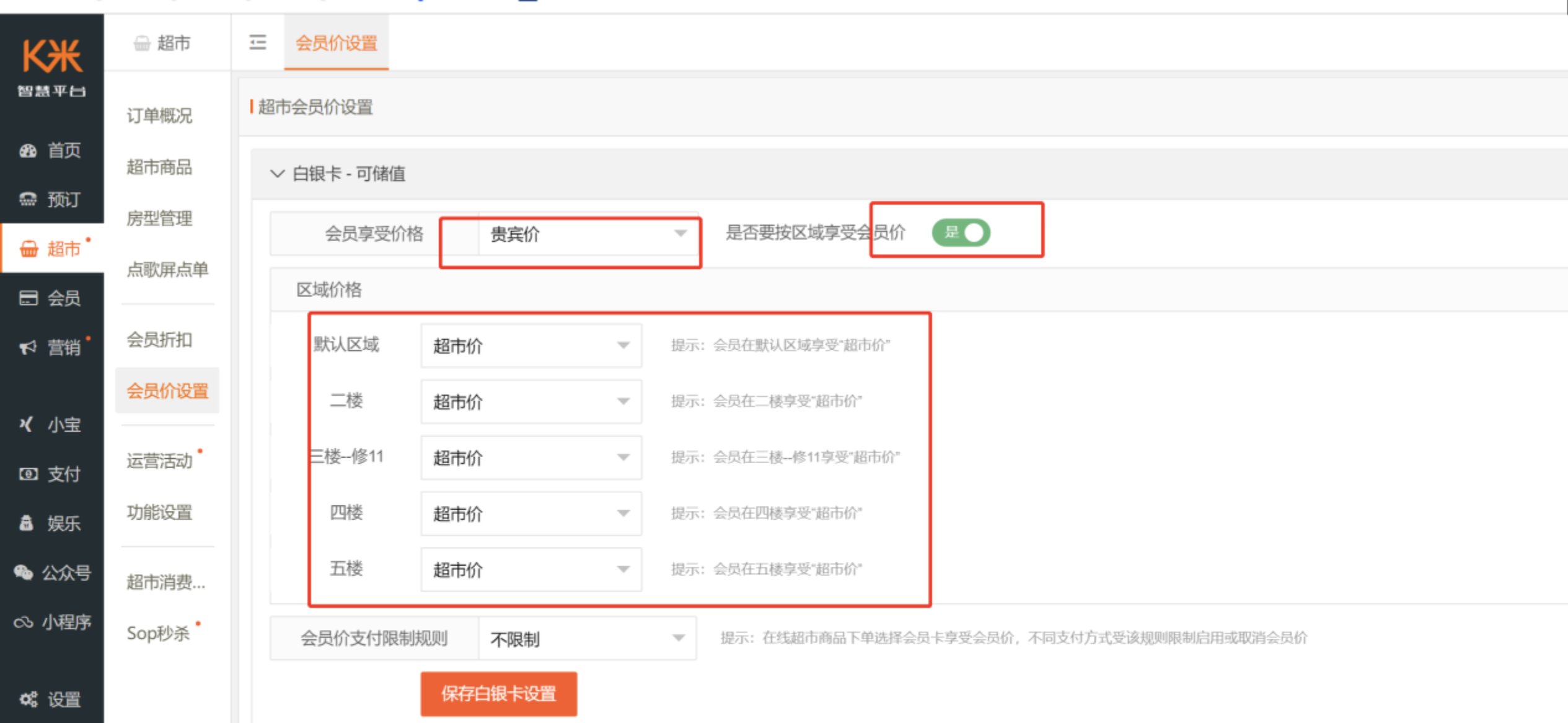The height and width of the screenshot is (723, 1568).
Task: Click the basket icon beside 超市 header
Action: [x=142, y=43]
